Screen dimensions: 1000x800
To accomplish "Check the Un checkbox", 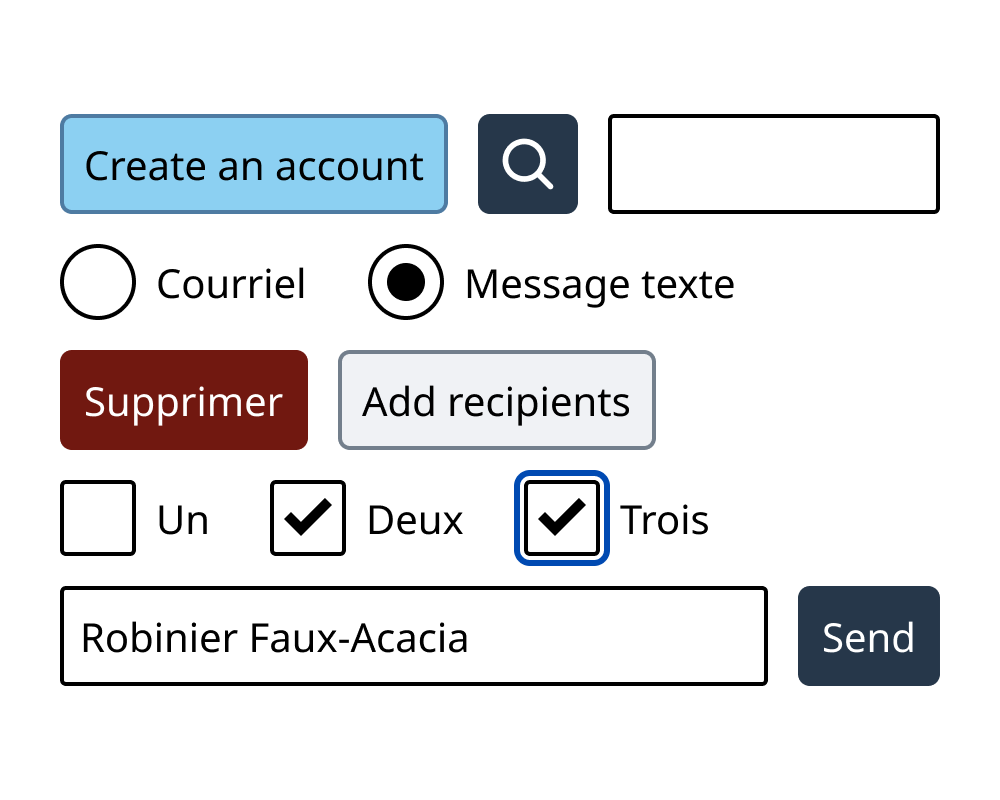I will (x=98, y=518).
